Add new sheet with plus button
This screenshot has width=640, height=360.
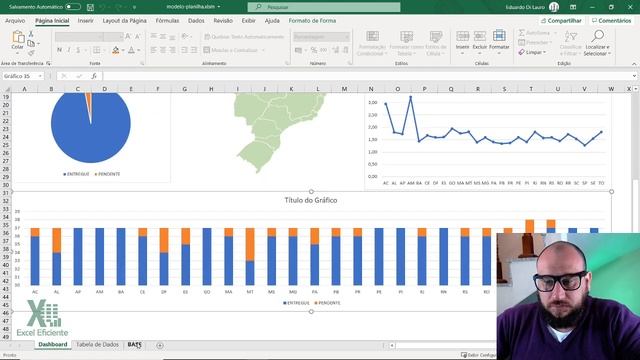point(160,345)
